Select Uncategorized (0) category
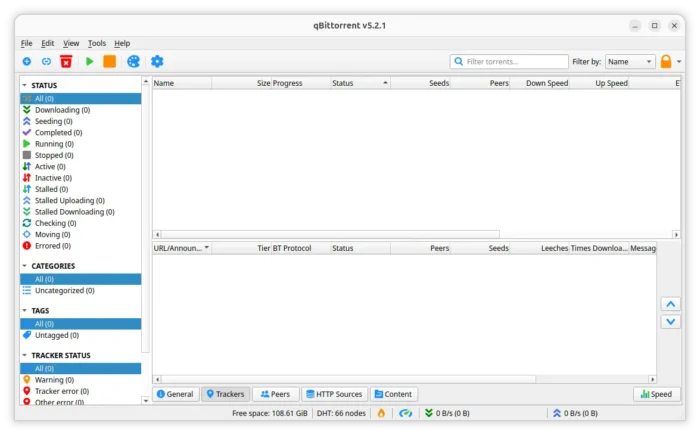The width and height of the screenshot is (700, 435). pyautogui.click(x=81, y=290)
